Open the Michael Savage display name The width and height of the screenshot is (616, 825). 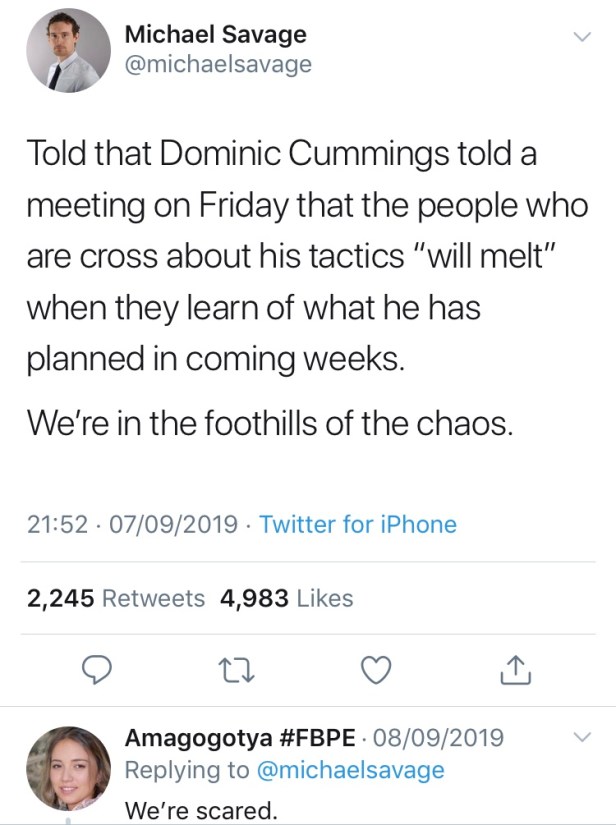(215, 34)
